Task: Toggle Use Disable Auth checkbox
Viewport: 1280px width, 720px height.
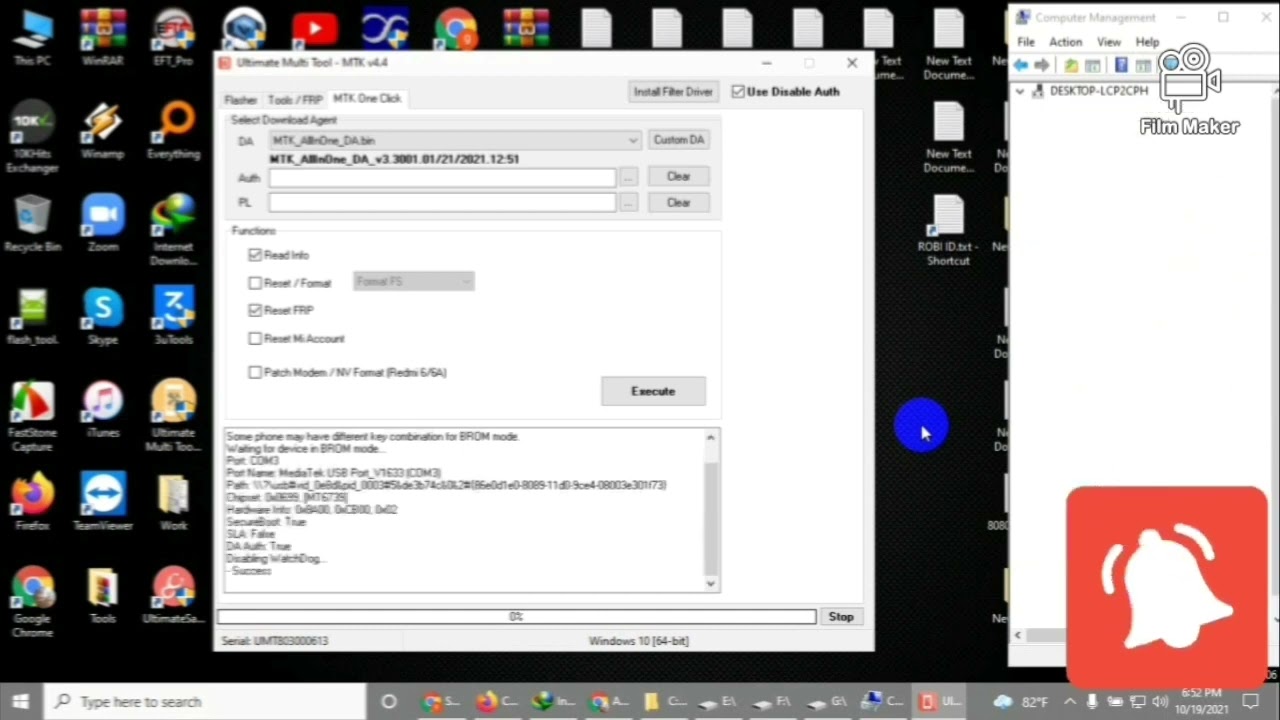Action: (738, 91)
